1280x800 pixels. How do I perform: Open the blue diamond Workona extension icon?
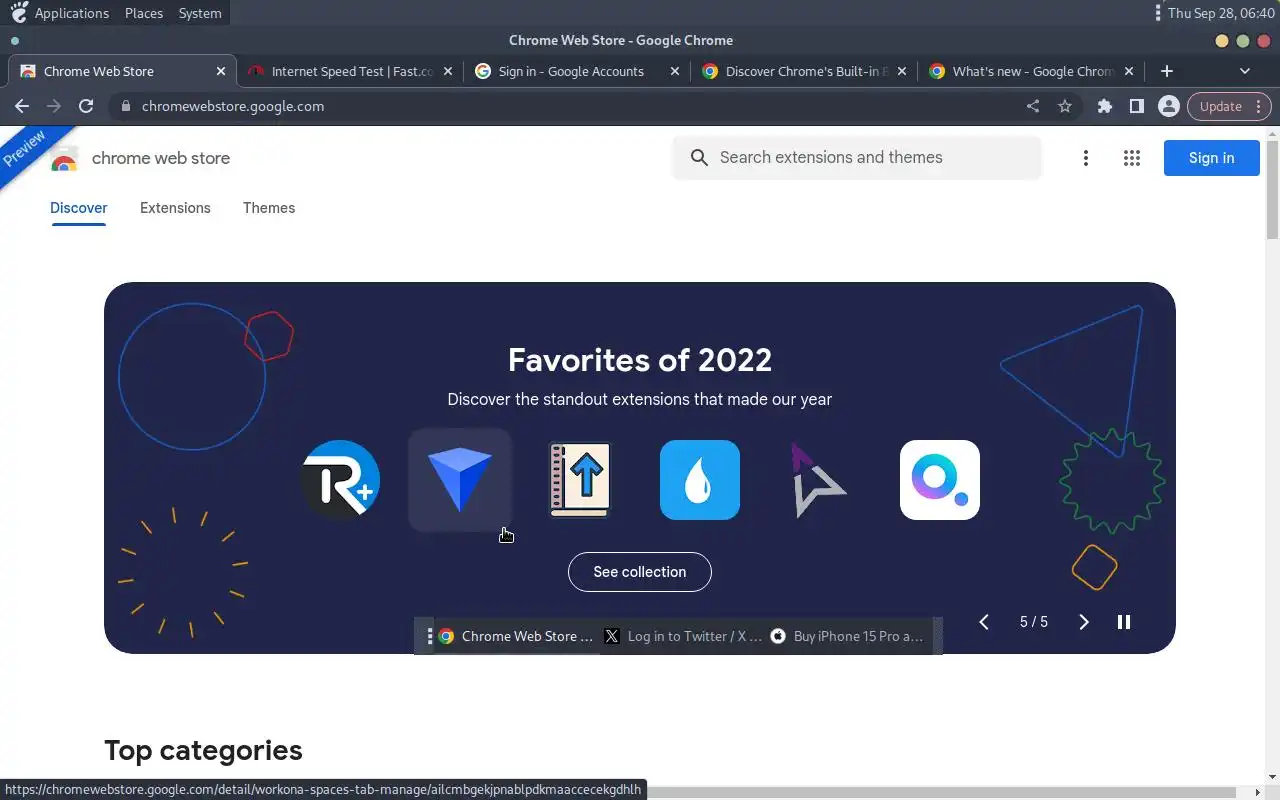[x=460, y=480]
